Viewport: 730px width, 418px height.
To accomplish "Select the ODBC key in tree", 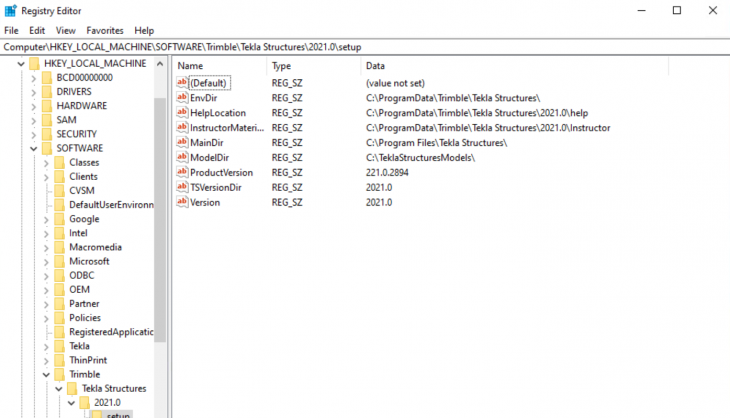I will pyautogui.click(x=81, y=276).
